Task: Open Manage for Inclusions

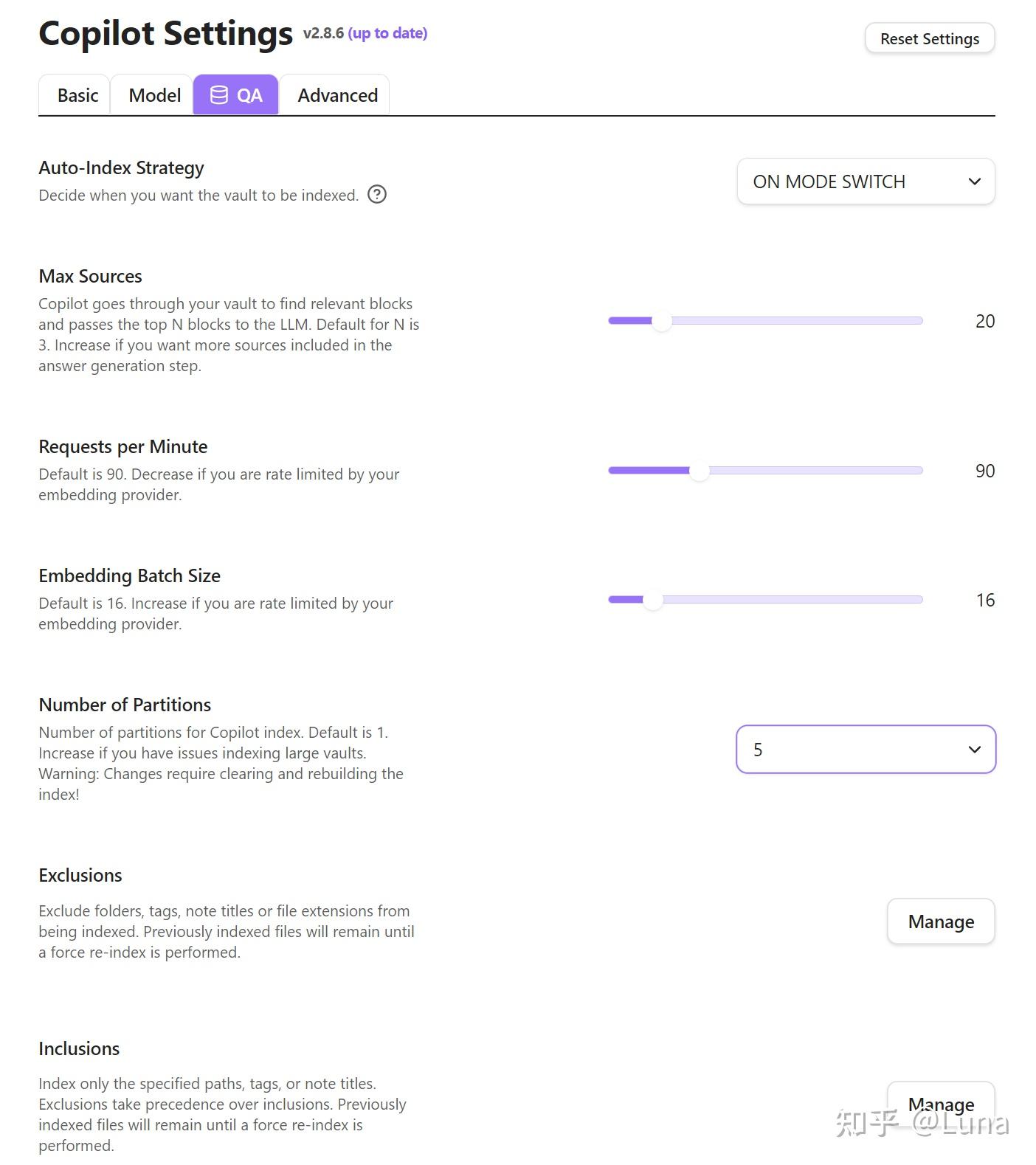Action: (940, 1104)
